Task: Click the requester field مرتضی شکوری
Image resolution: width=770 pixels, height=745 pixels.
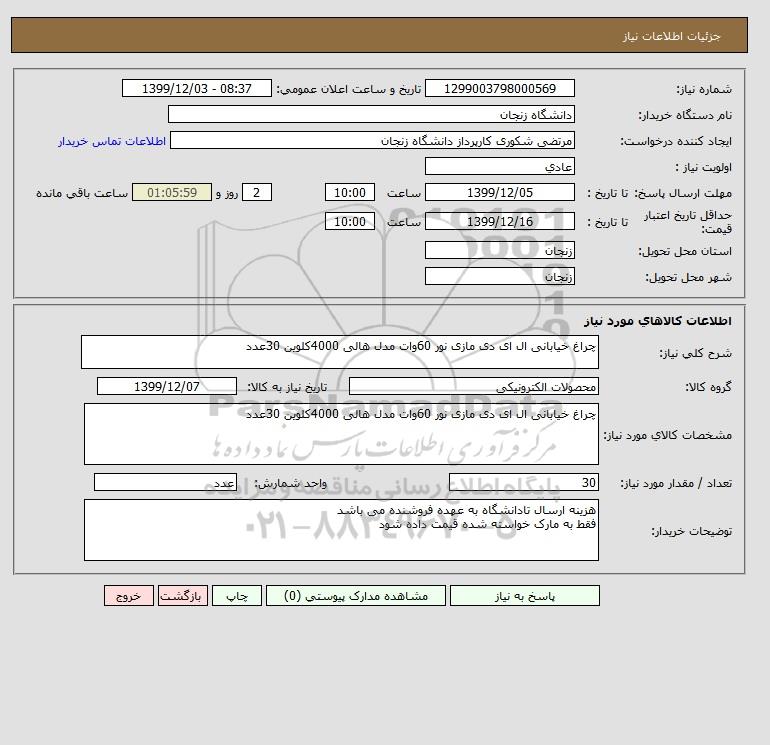Action: click(372, 140)
